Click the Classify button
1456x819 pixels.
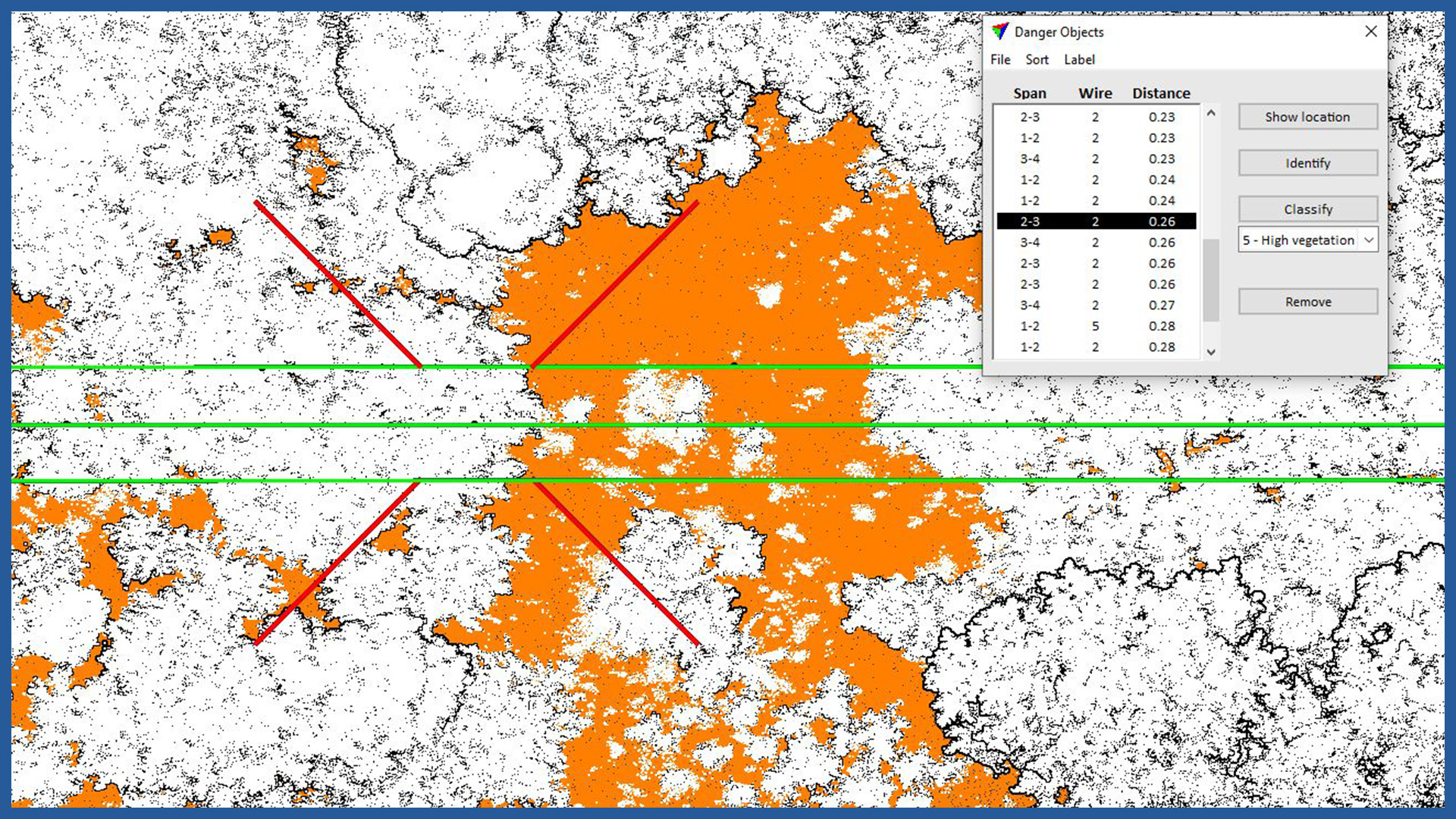coord(1308,209)
